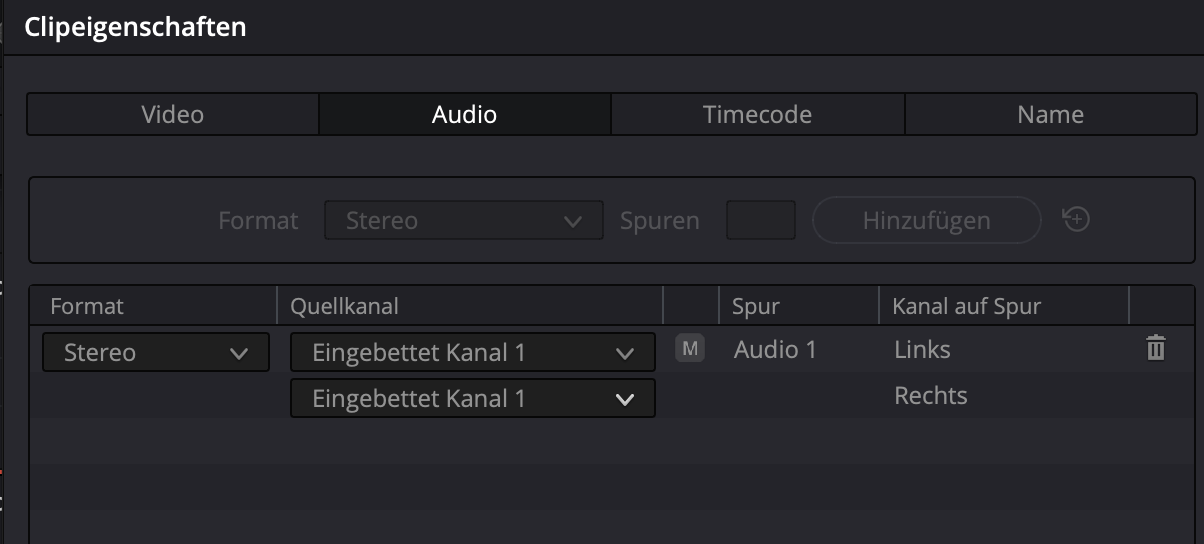This screenshot has height=544, width=1204.
Task: Click the Spur column header
Action: click(x=756, y=306)
